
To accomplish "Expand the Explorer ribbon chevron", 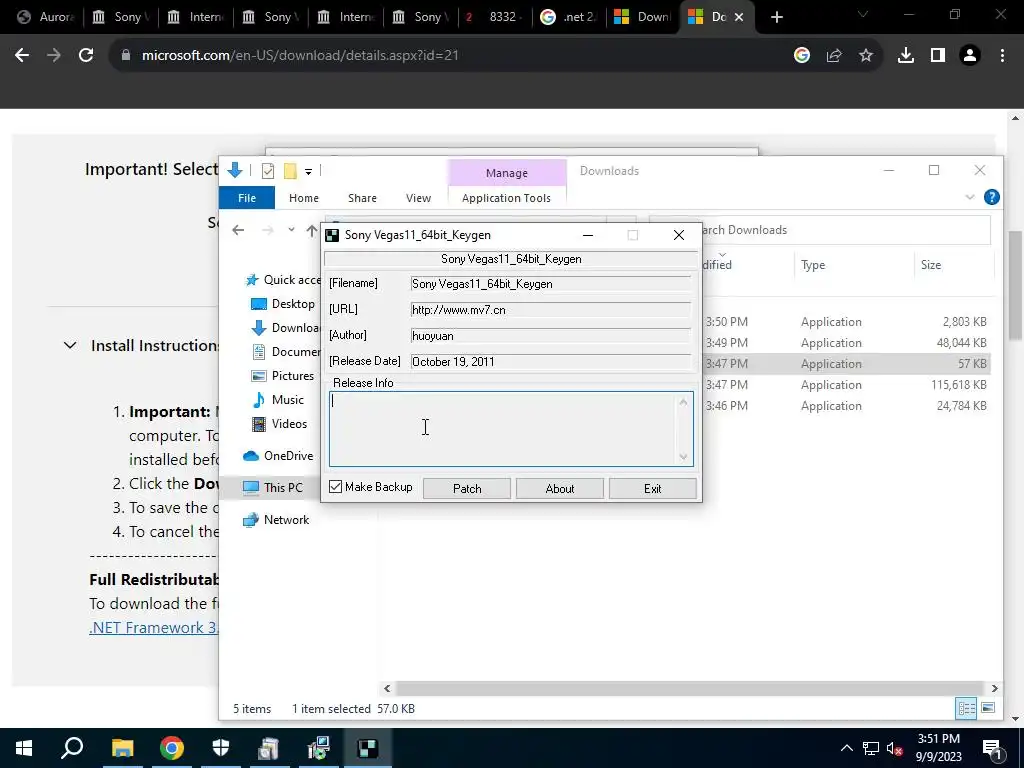I will click(970, 197).
